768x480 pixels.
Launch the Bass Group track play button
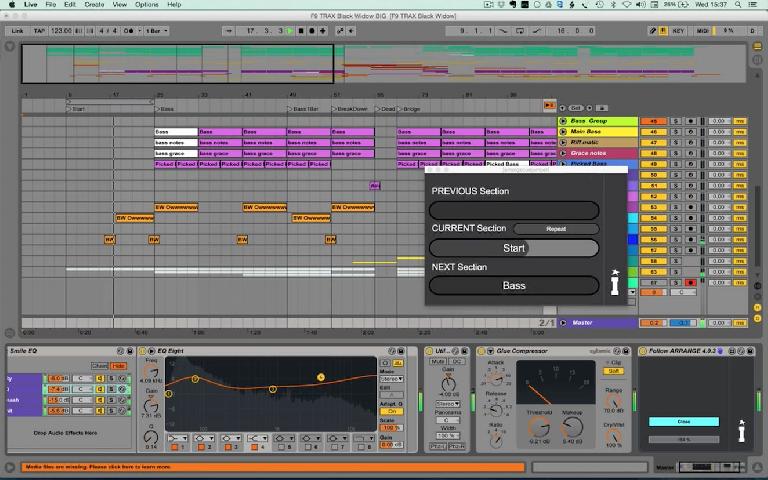563,120
